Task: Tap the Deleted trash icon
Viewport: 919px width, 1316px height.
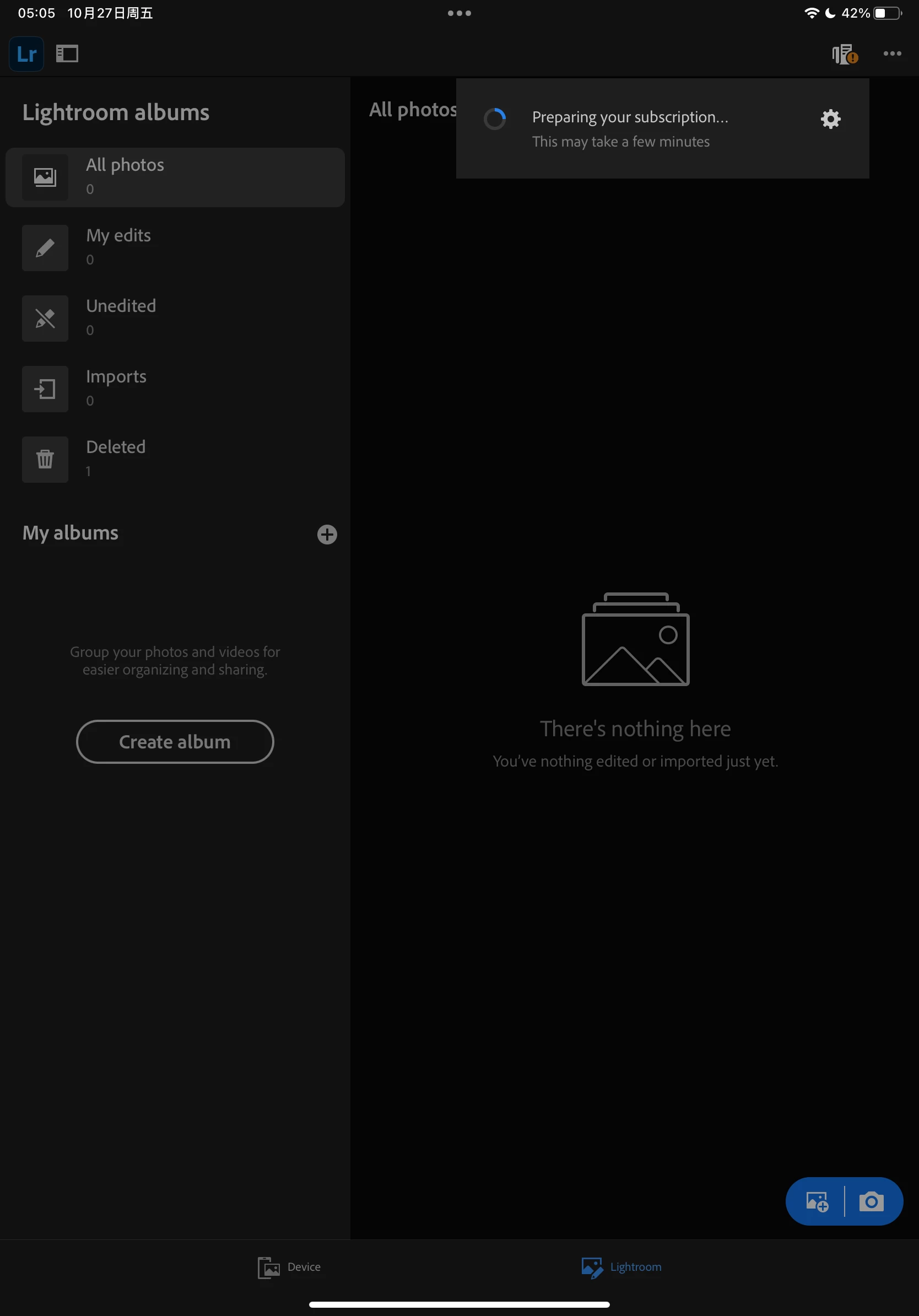Action: coord(45,459)
